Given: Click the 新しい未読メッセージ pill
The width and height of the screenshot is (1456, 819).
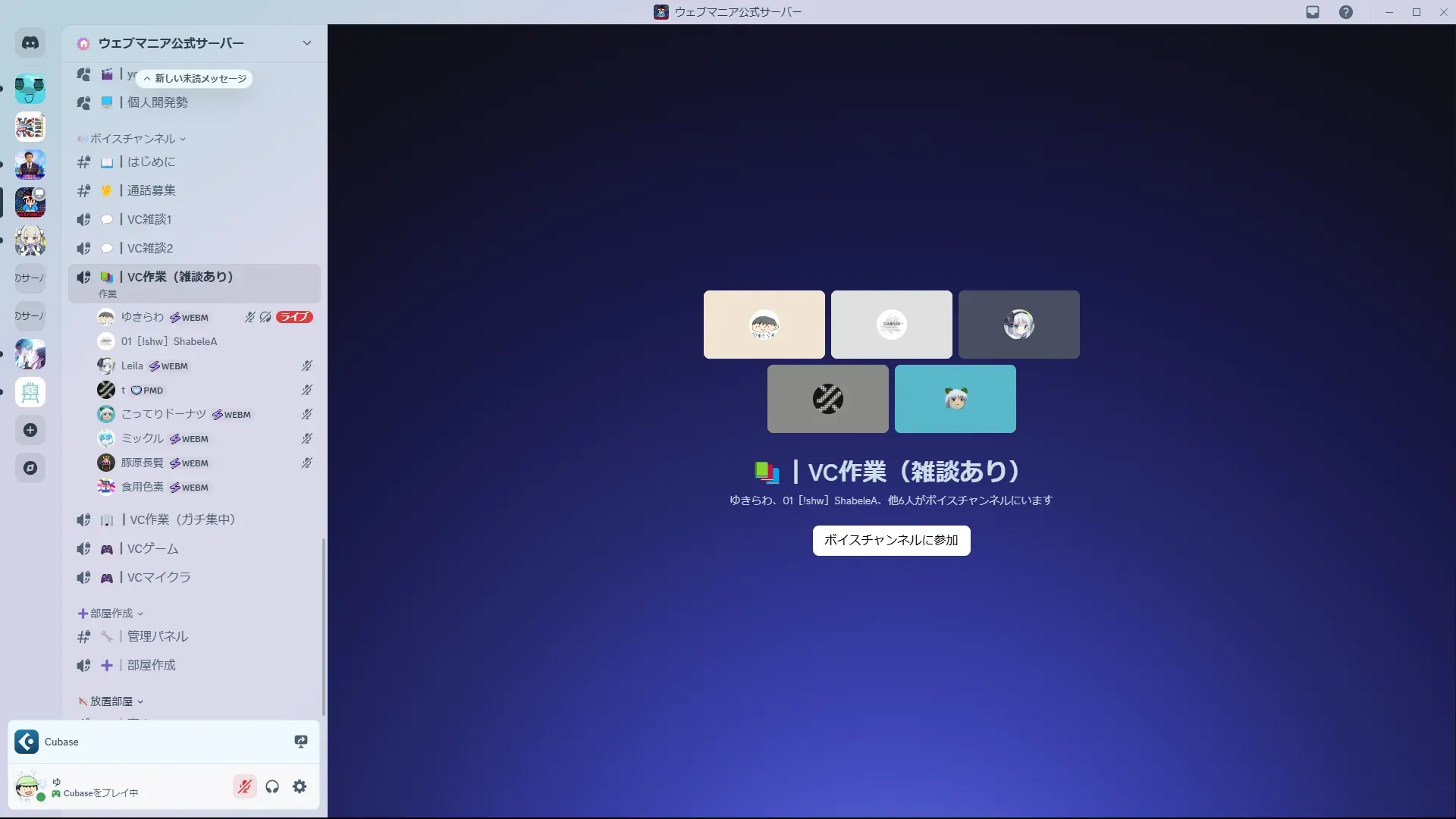Looking at the screenshot, I should coord(195,78).
